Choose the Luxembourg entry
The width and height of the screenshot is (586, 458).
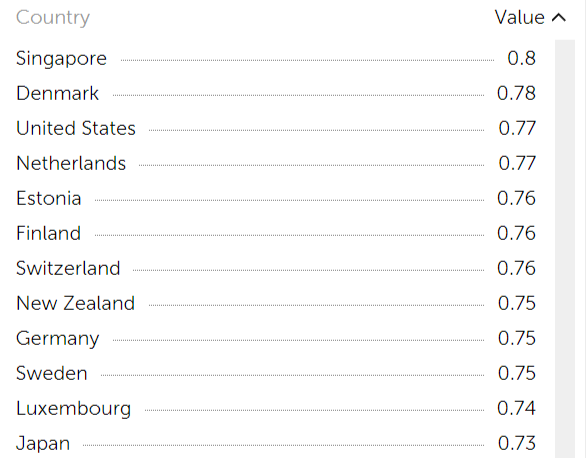[276, 408]
